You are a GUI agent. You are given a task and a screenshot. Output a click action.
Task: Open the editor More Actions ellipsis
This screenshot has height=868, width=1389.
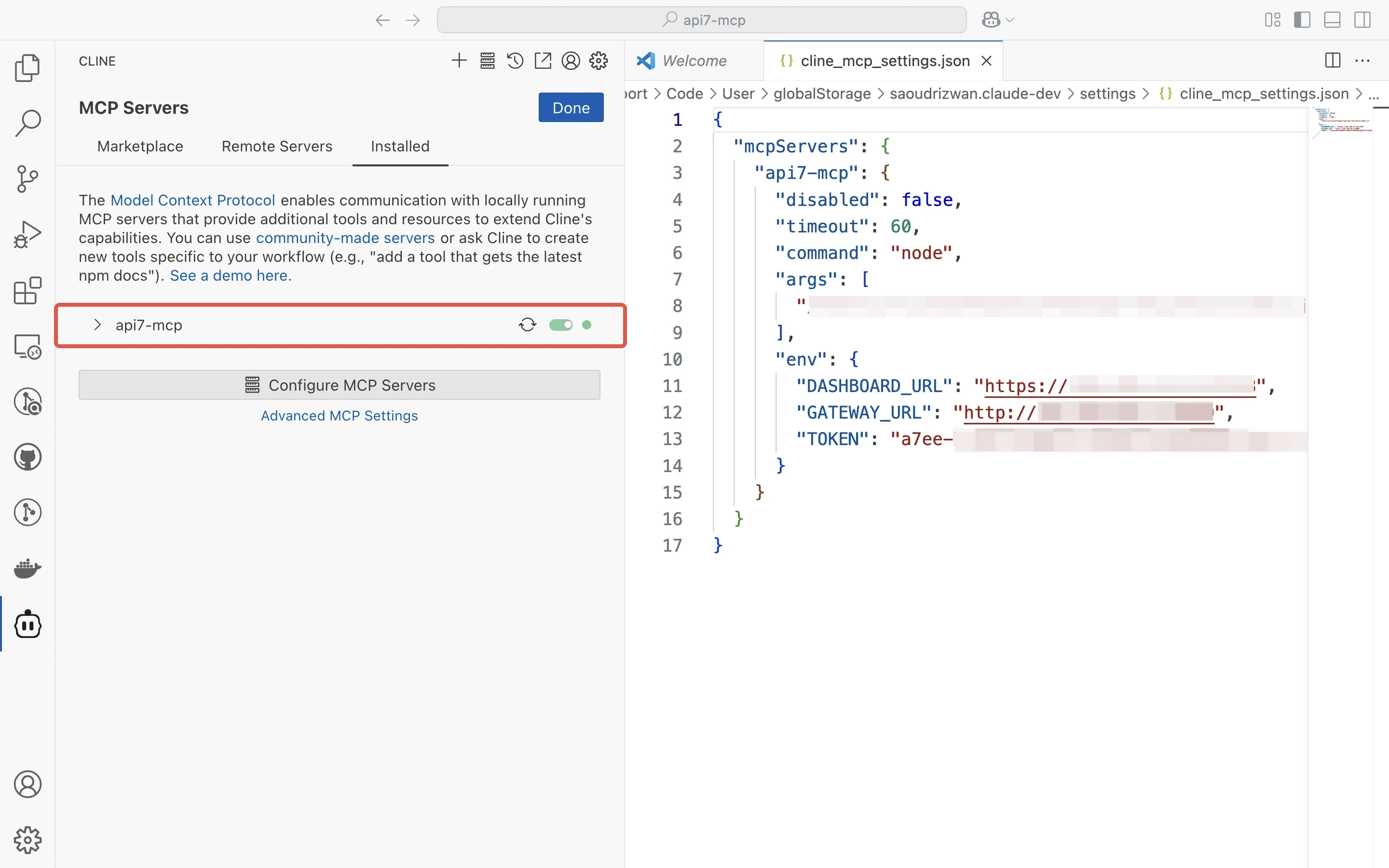point(1362,60)
